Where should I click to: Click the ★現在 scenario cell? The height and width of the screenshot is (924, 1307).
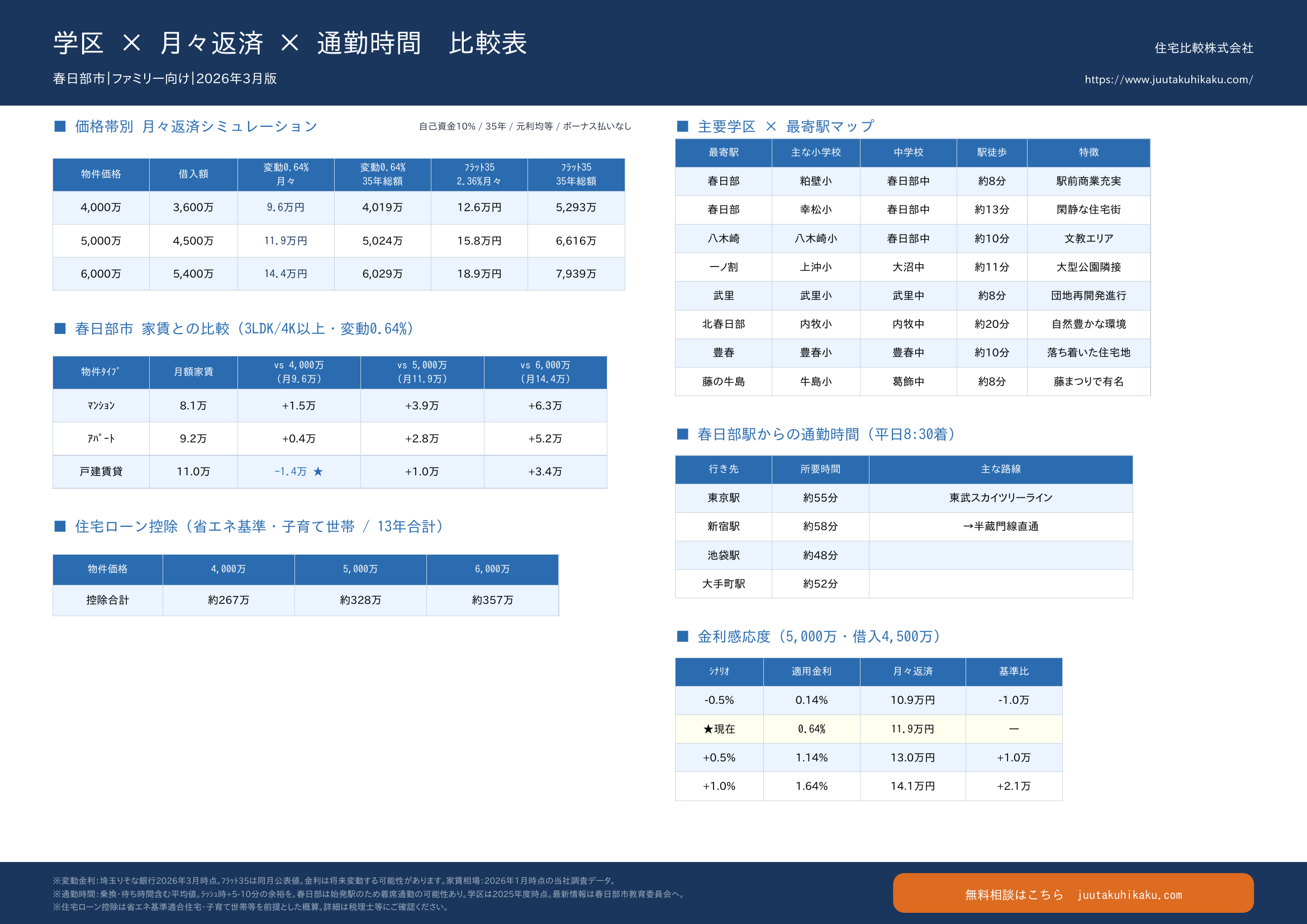pos(719,729)
